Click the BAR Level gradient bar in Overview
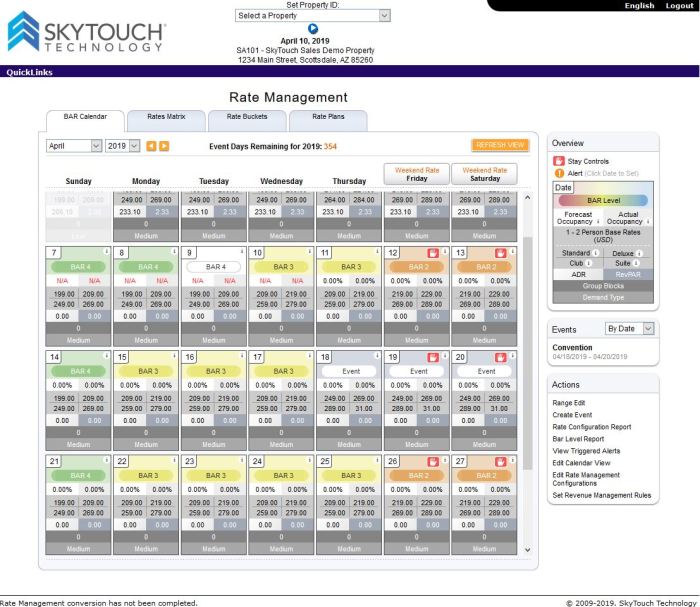Screen dimensions: 700x607 603,200
